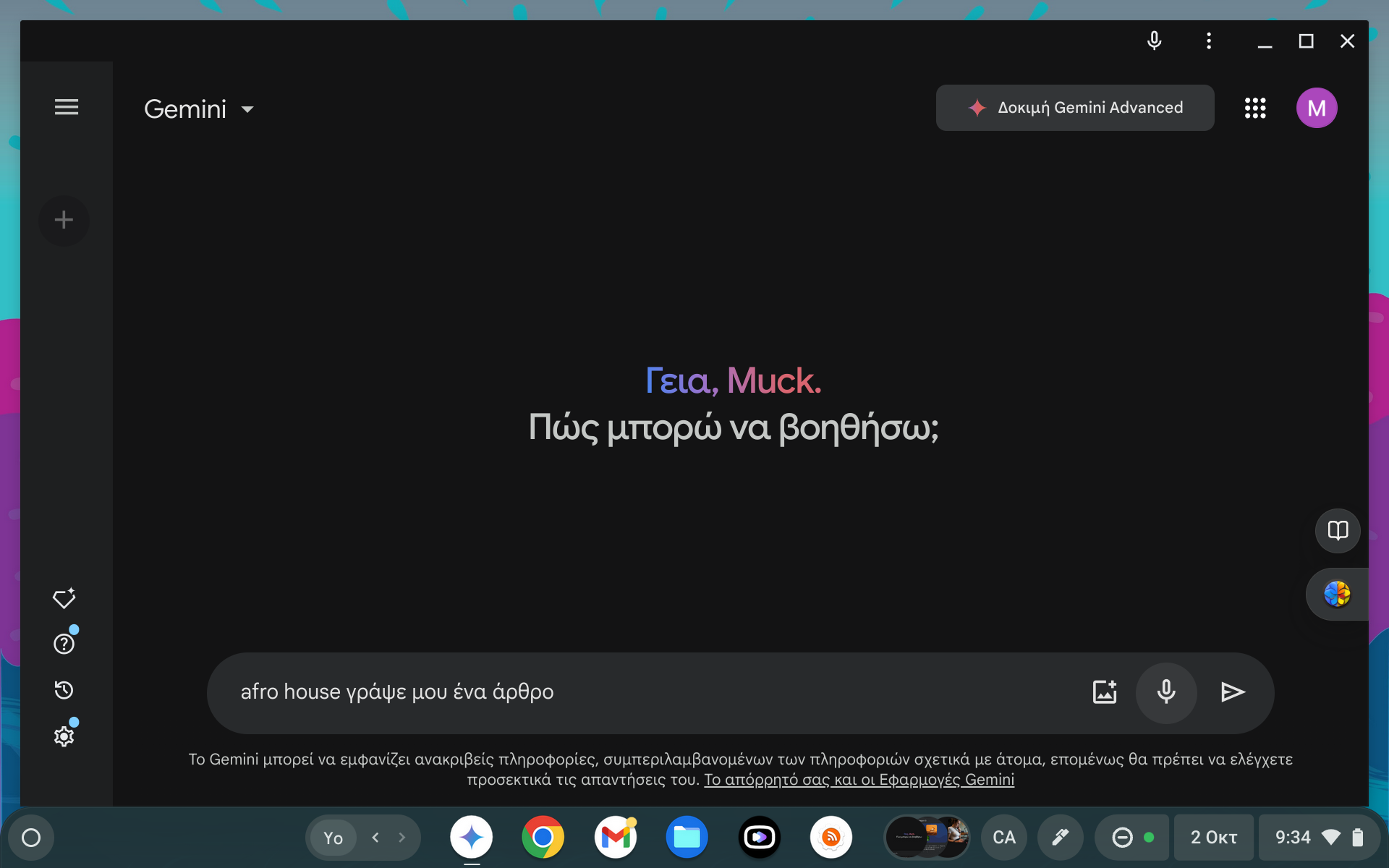This screenshot has height=868, width=1389.
Task: Click the Gemini Saved items heart icon
Action: 65,599
